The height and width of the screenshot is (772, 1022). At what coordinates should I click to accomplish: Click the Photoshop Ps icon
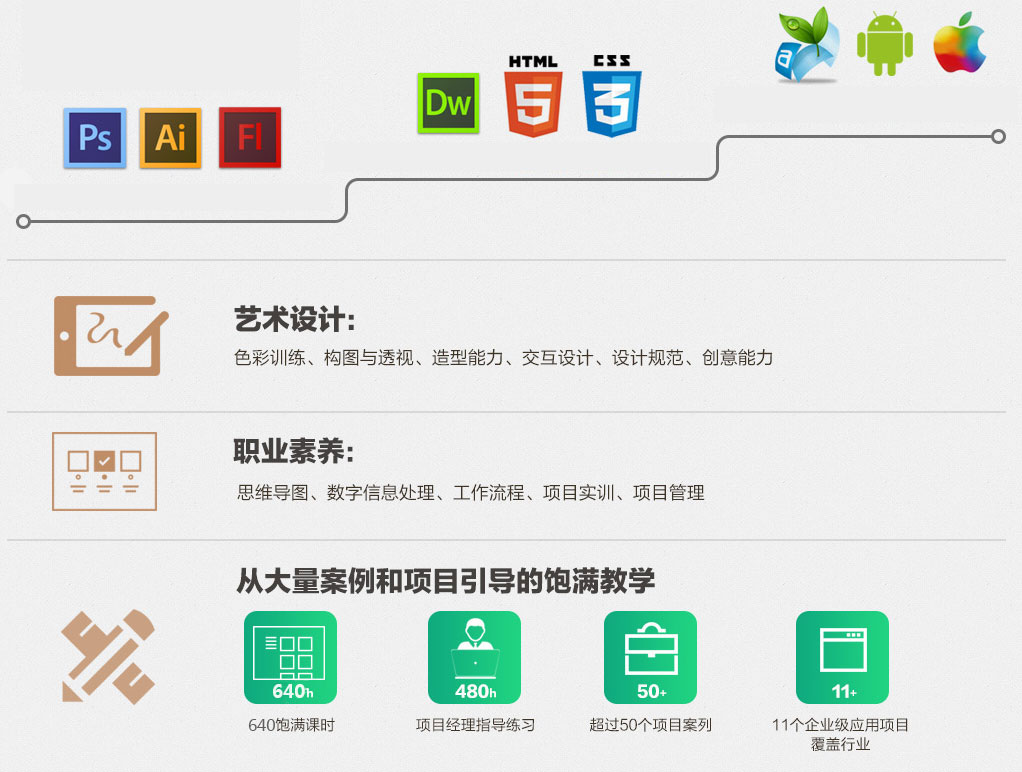coord(95,137)
